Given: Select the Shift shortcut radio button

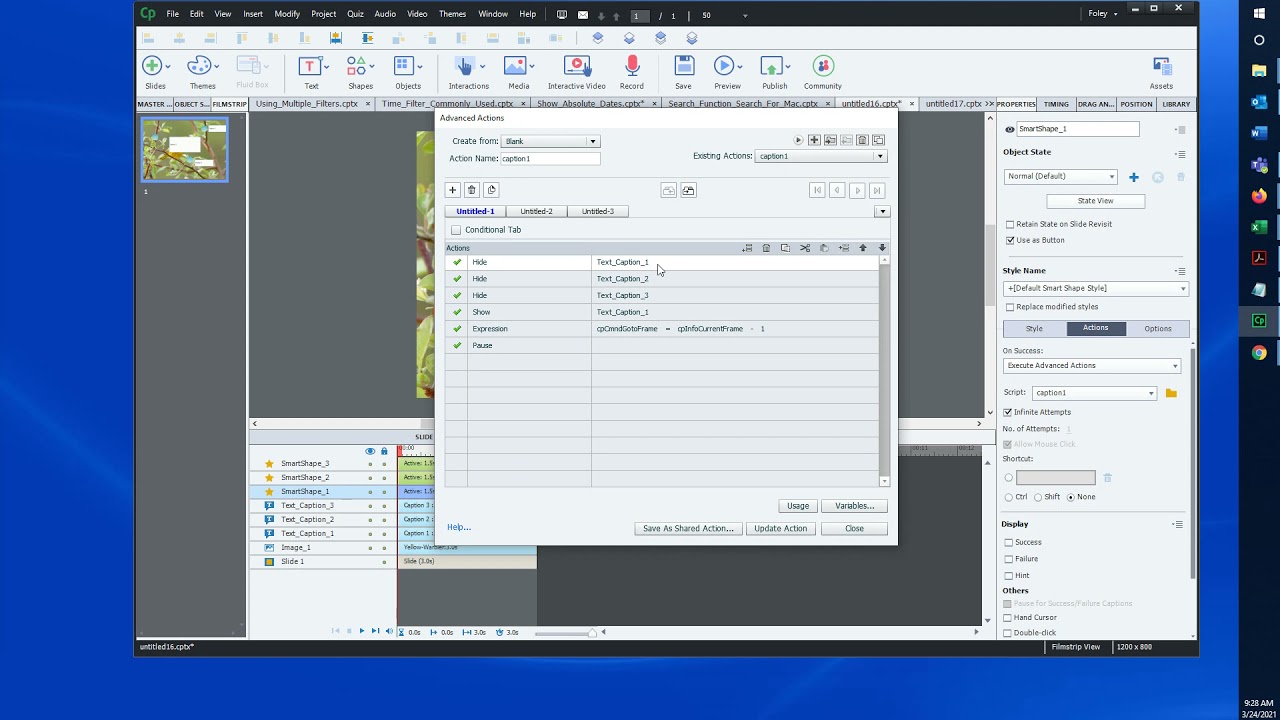Looking at the screenshot, I should (x=1038, y=497).
